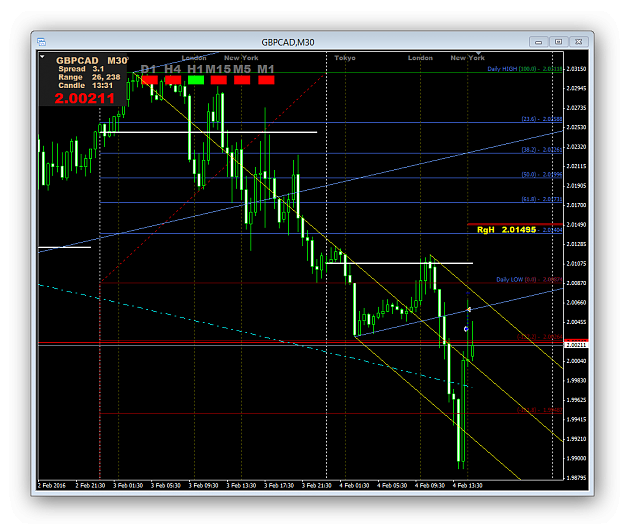This screenshot has height=527, width=625.
Task: Click the 3 Feb 17:30 time axis label
Action: point(279,486)
